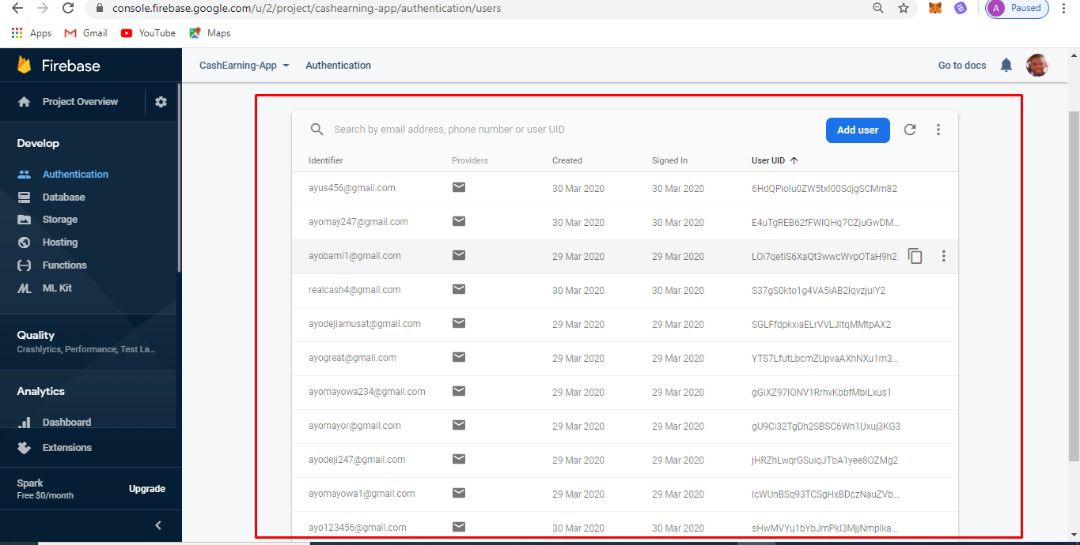
Task: Select Storage in the Develop menu
Action: coord(59,219)
